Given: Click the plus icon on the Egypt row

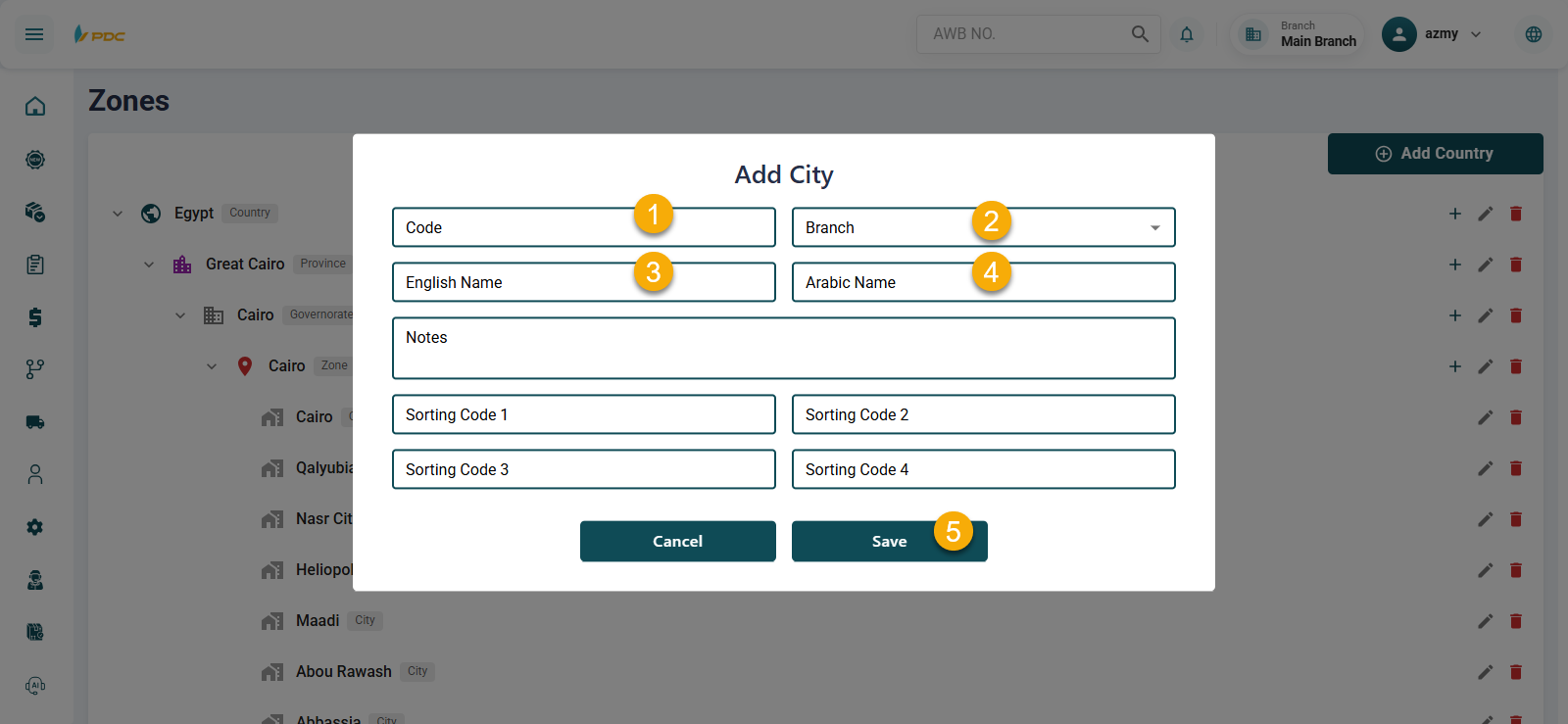Looking at the screenshot, I should 1454,214.
